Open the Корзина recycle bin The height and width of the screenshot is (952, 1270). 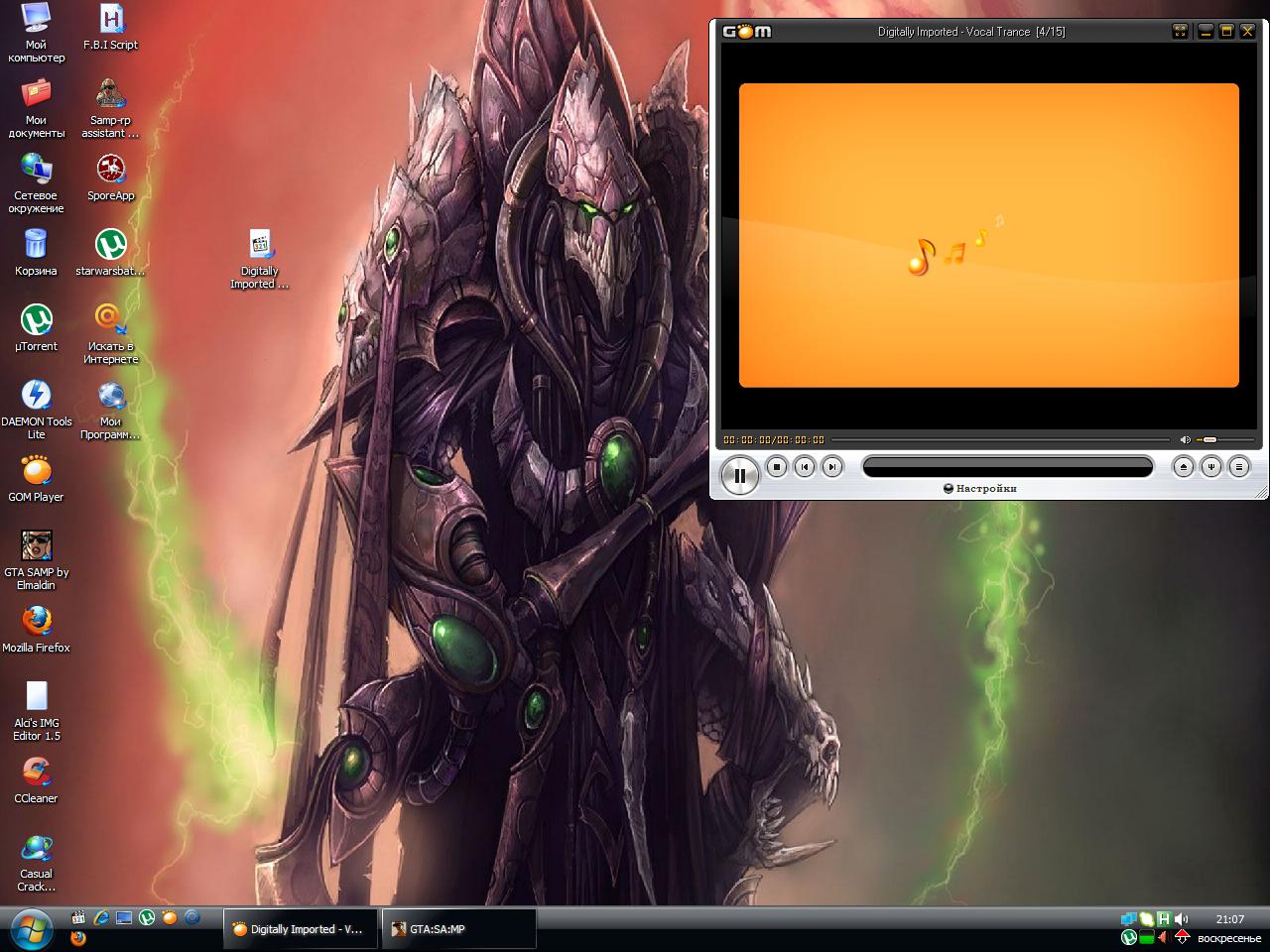point(36,252)
